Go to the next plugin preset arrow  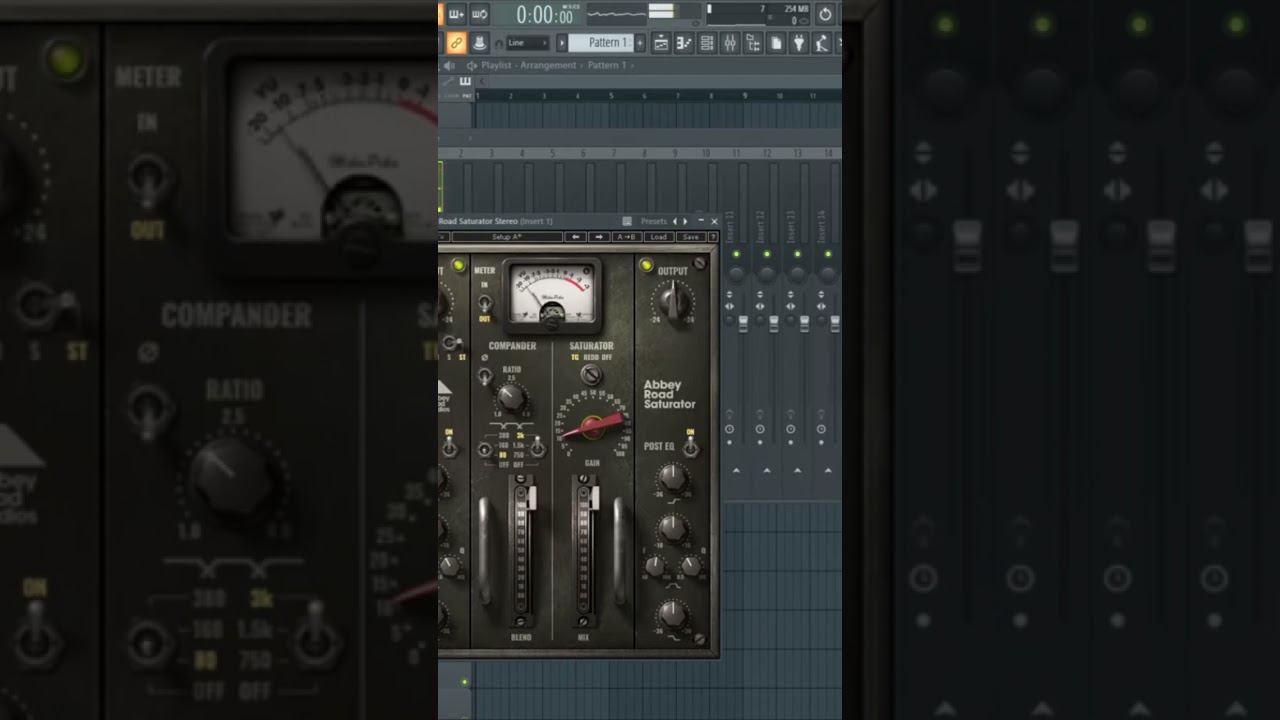coord(685,221)
